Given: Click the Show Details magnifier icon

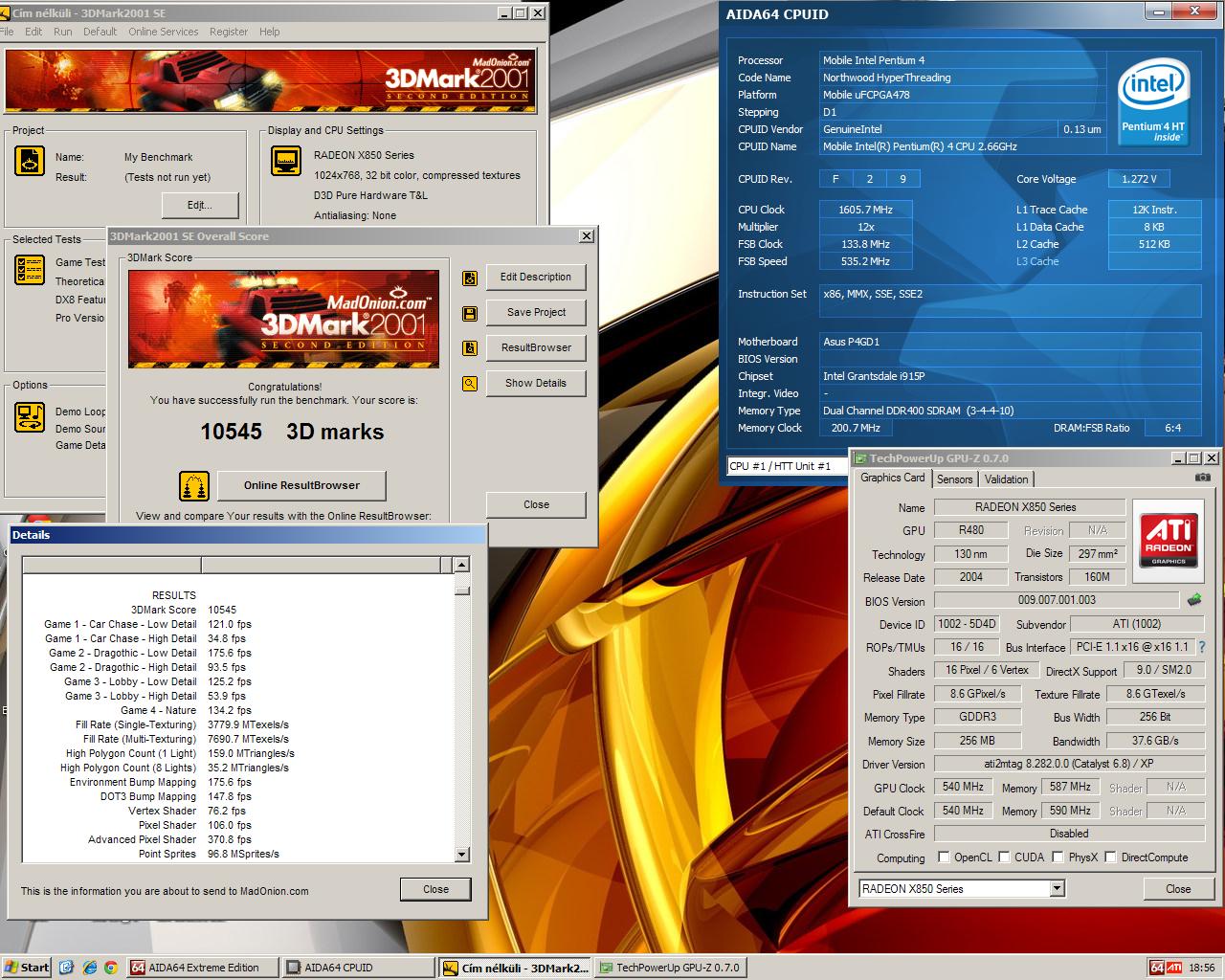Looking at the screenshot, I should pyautogui.click(x=470, y=384).
